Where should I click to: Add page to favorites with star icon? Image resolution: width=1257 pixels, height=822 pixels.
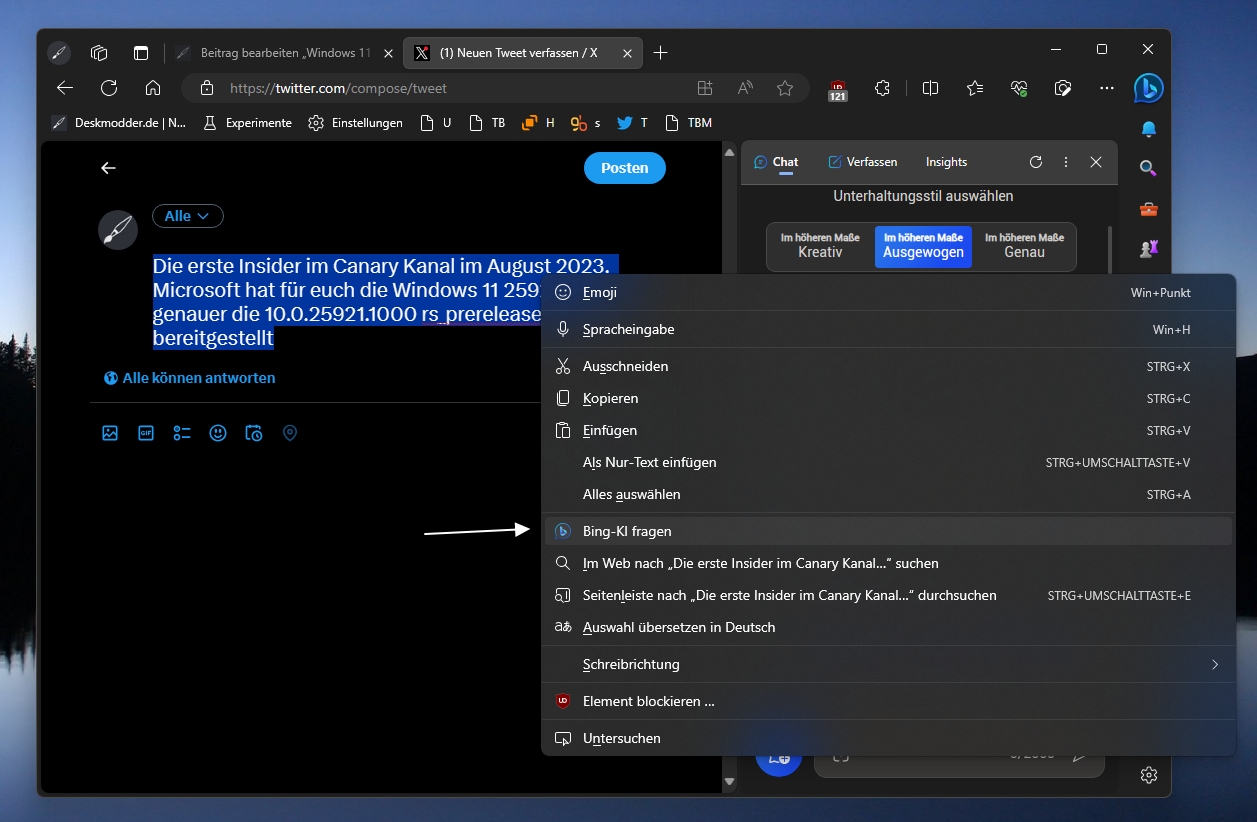[785, 88]
